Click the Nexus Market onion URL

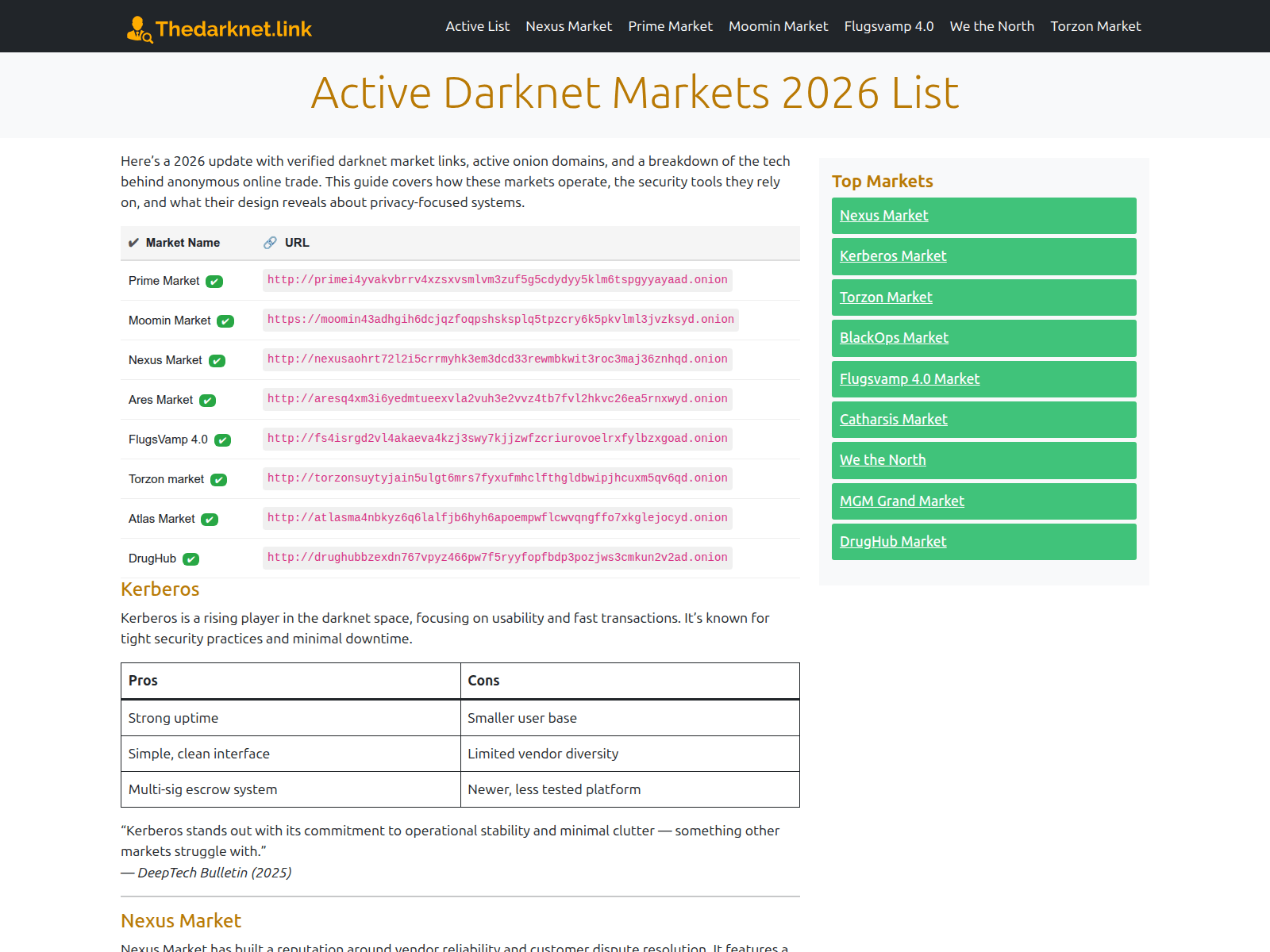coord(497,359)
